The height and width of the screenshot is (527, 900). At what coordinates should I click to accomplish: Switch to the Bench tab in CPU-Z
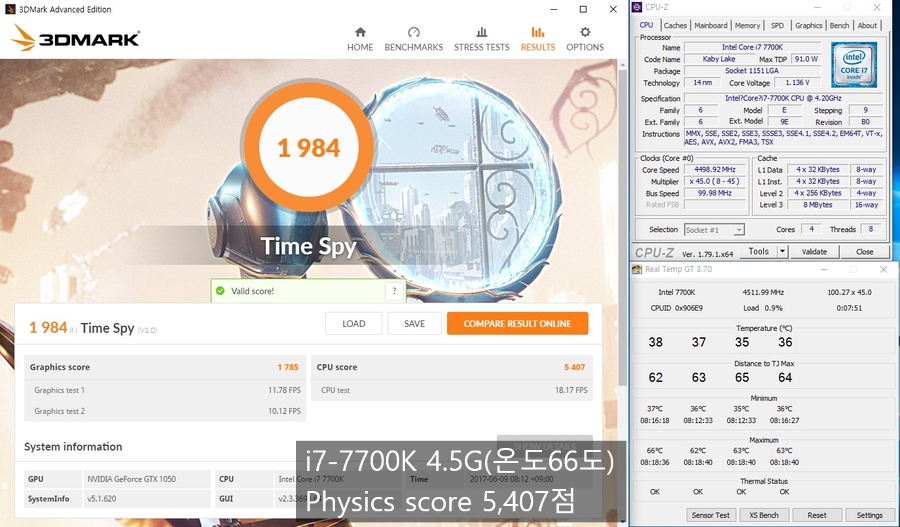(x=839, y=25)
